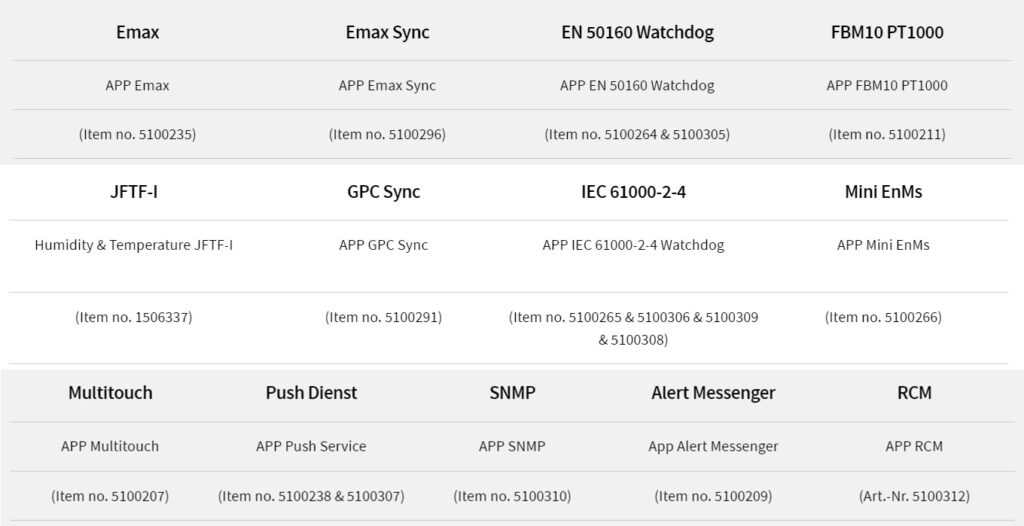Open EN 50160 Watchdog heading
The width and height of the screenshot is (1024, 526).
637,32
